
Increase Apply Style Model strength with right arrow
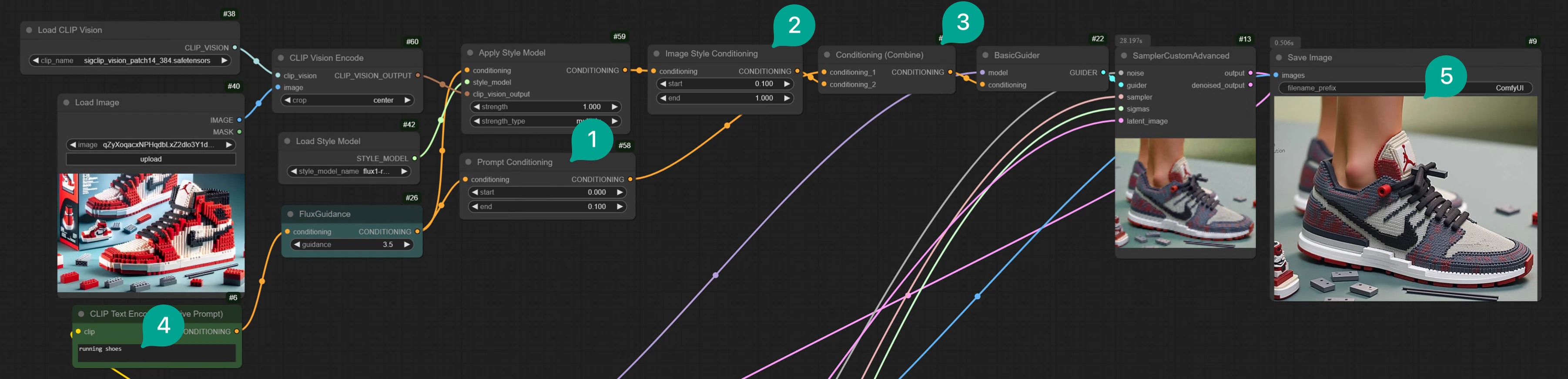point(614,107)
